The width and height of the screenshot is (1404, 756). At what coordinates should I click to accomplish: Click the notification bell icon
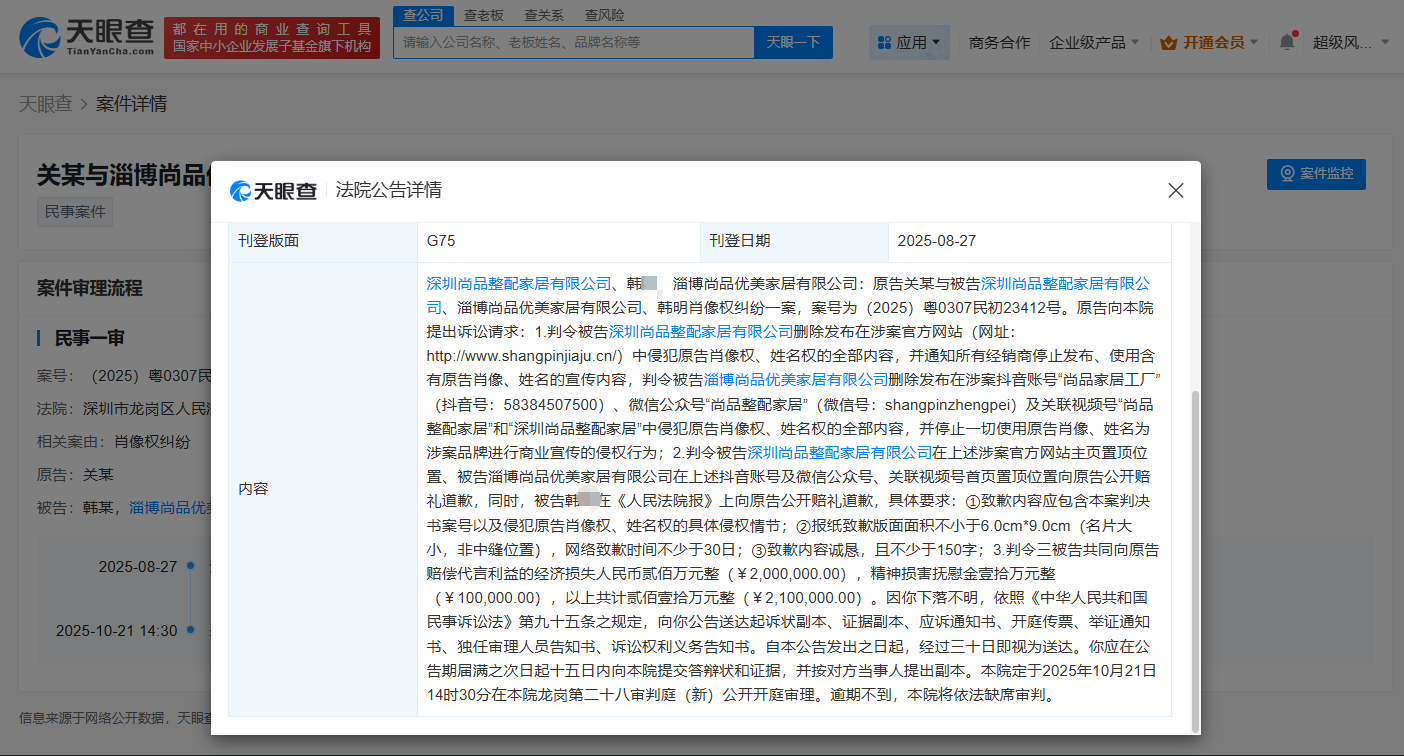point(1287,42)
